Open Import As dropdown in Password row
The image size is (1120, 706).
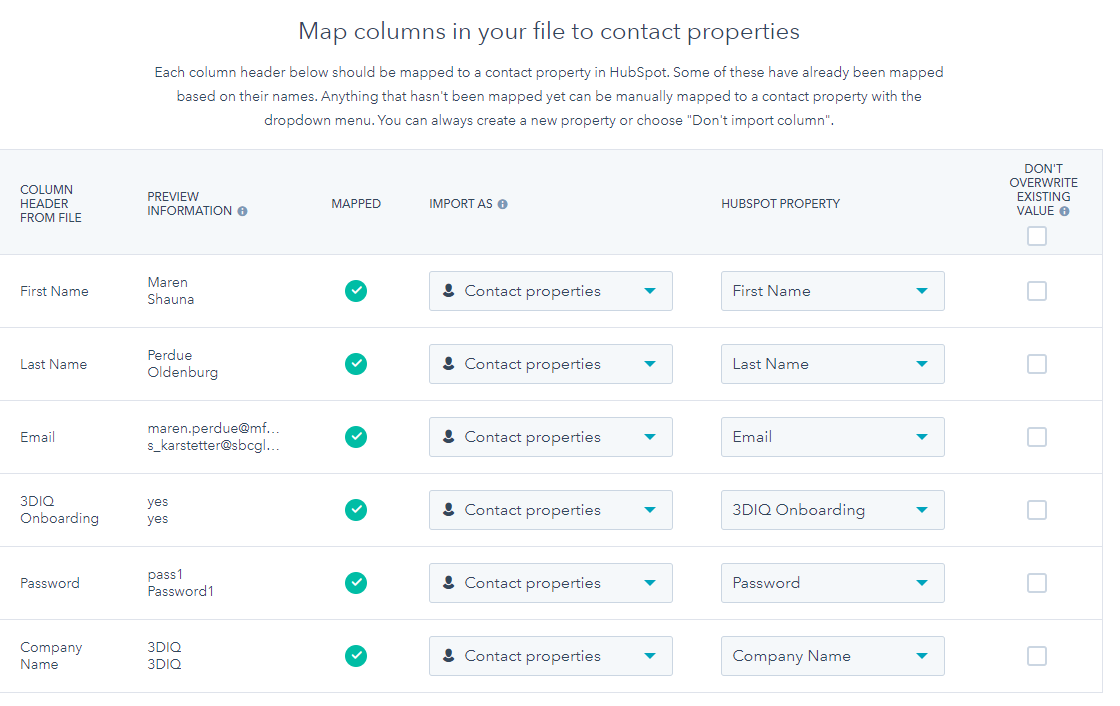click(551, 583)
